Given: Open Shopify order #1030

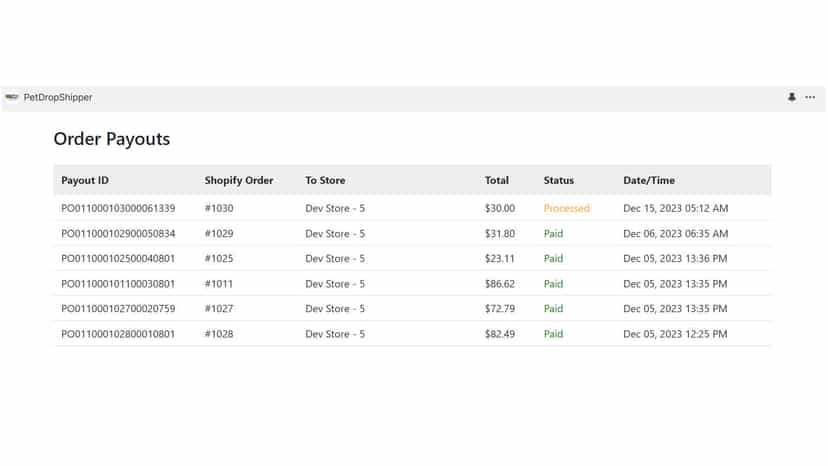Looking at the screenshot, I should [x=219, y=208].
